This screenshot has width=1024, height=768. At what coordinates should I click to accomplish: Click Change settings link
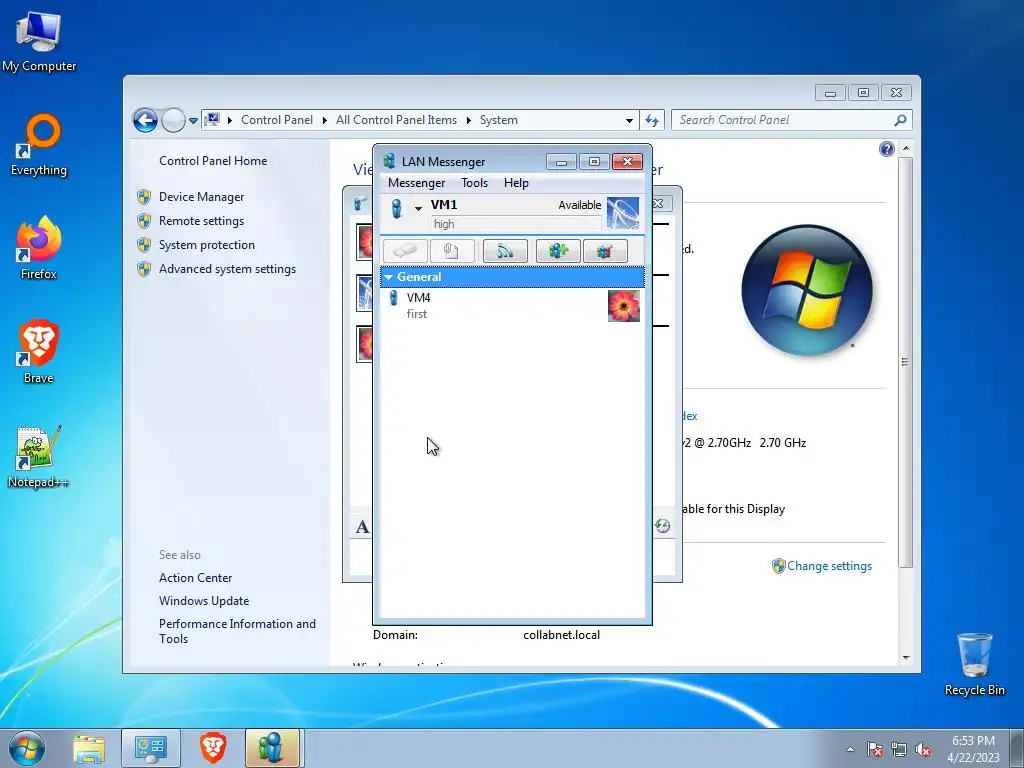click(829, 566)
